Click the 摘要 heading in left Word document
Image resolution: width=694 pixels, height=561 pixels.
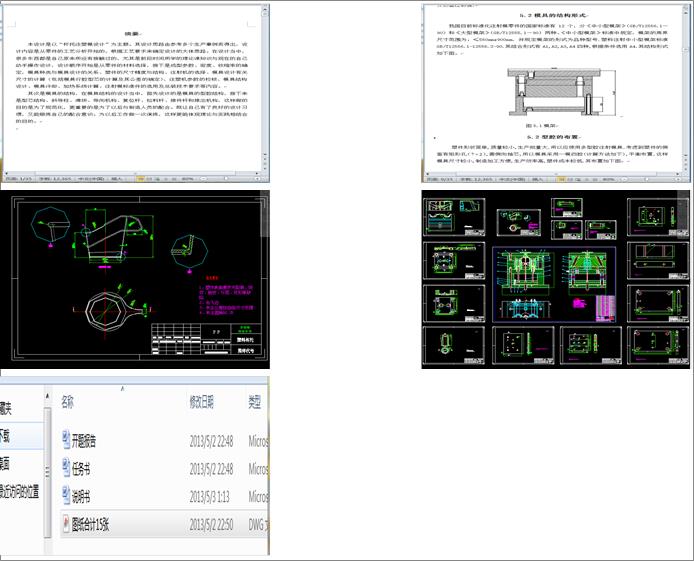pyautogui.click(x=132, y=33)
